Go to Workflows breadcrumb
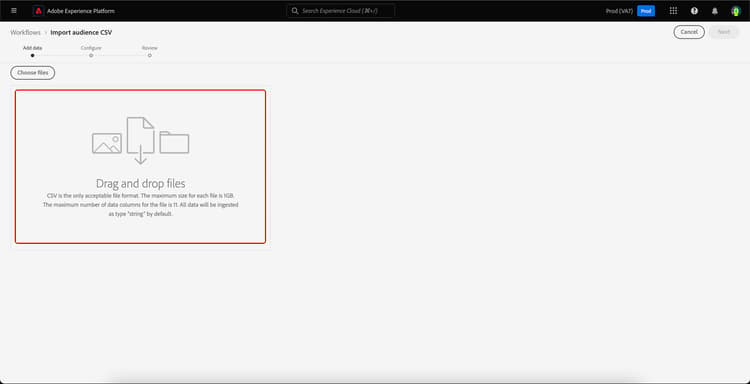 coord(25,32)
